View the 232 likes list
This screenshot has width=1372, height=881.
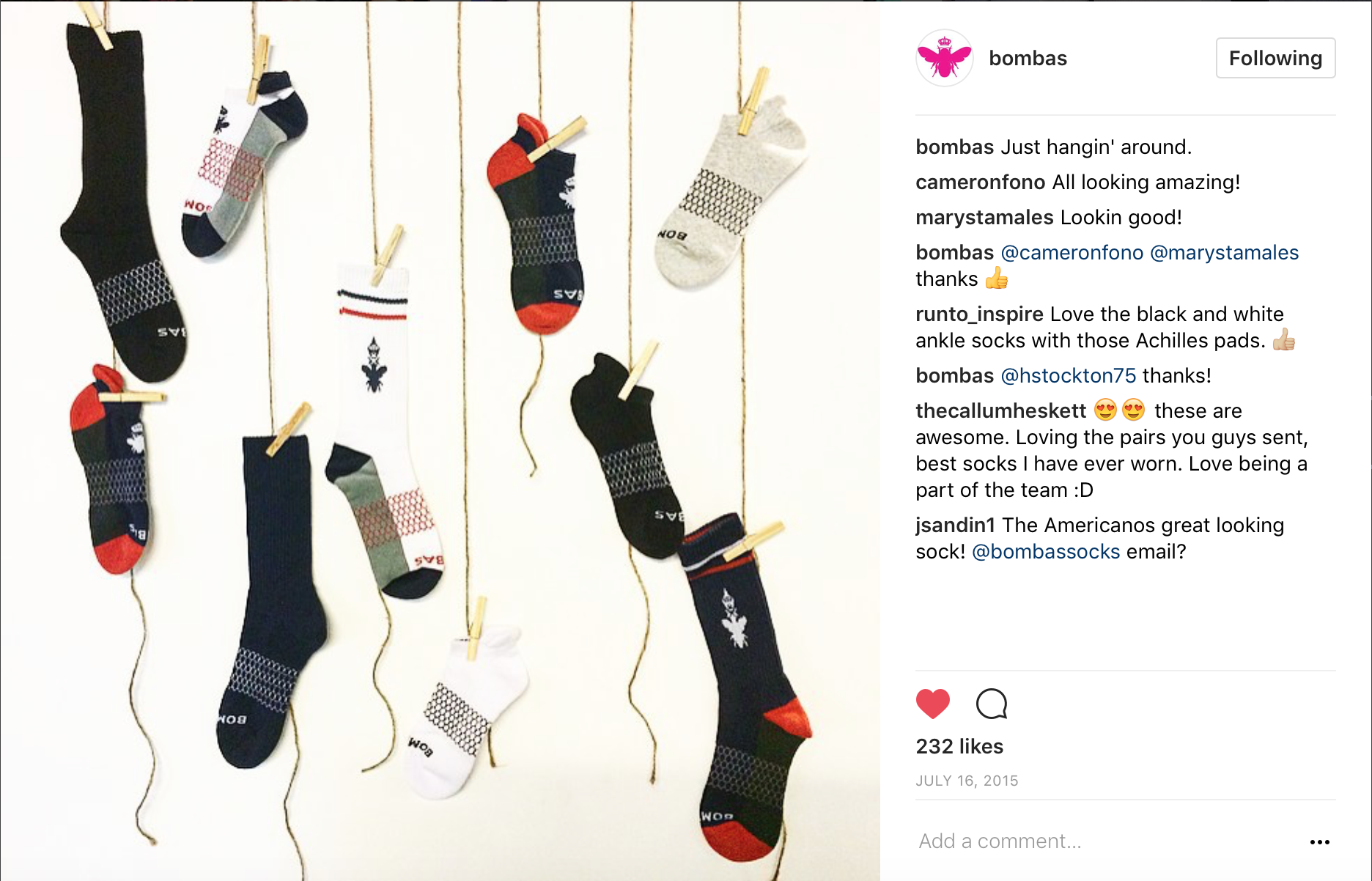click(959, 746)
